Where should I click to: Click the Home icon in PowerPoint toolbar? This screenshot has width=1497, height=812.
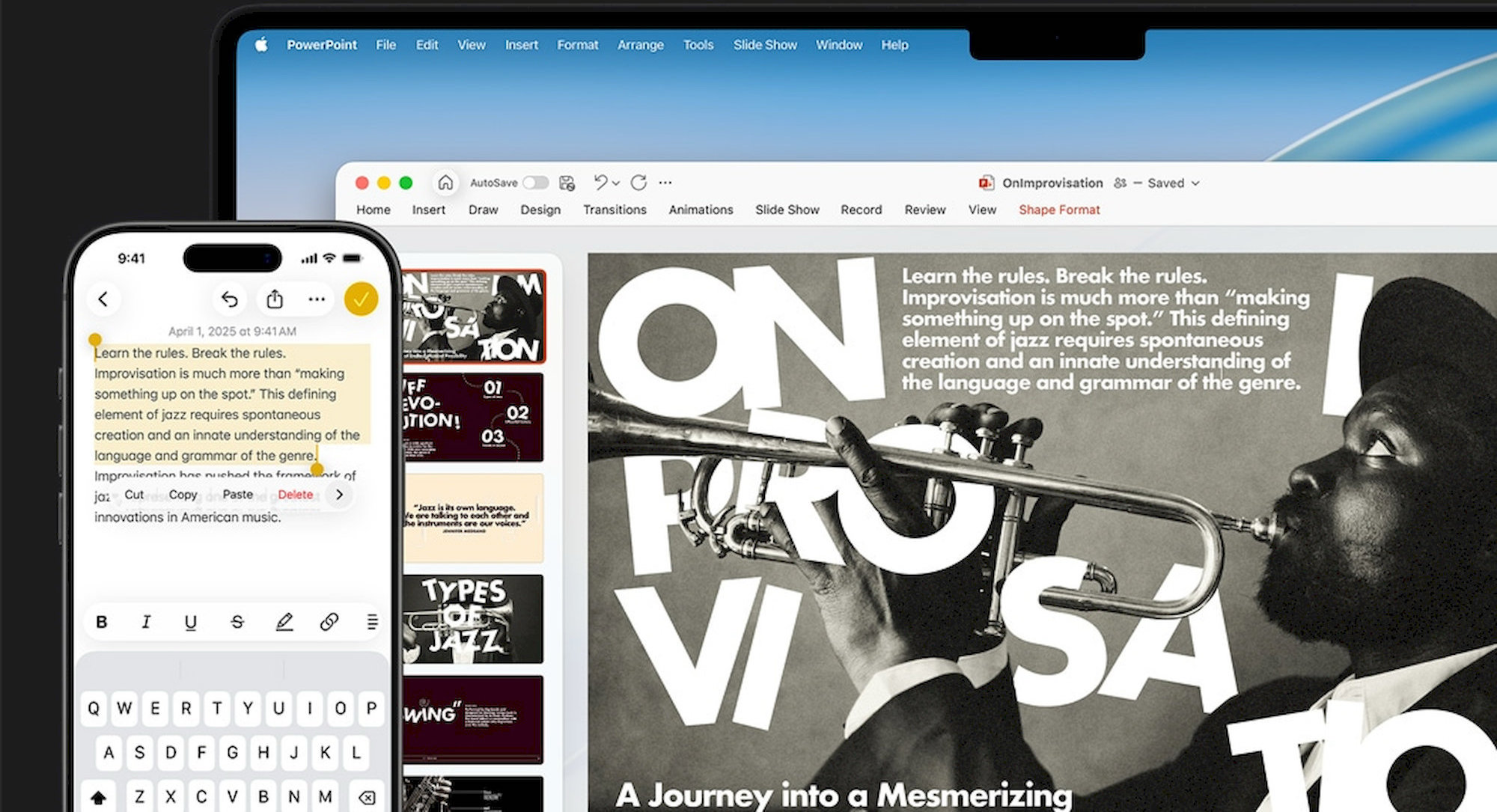coord(445,183)
